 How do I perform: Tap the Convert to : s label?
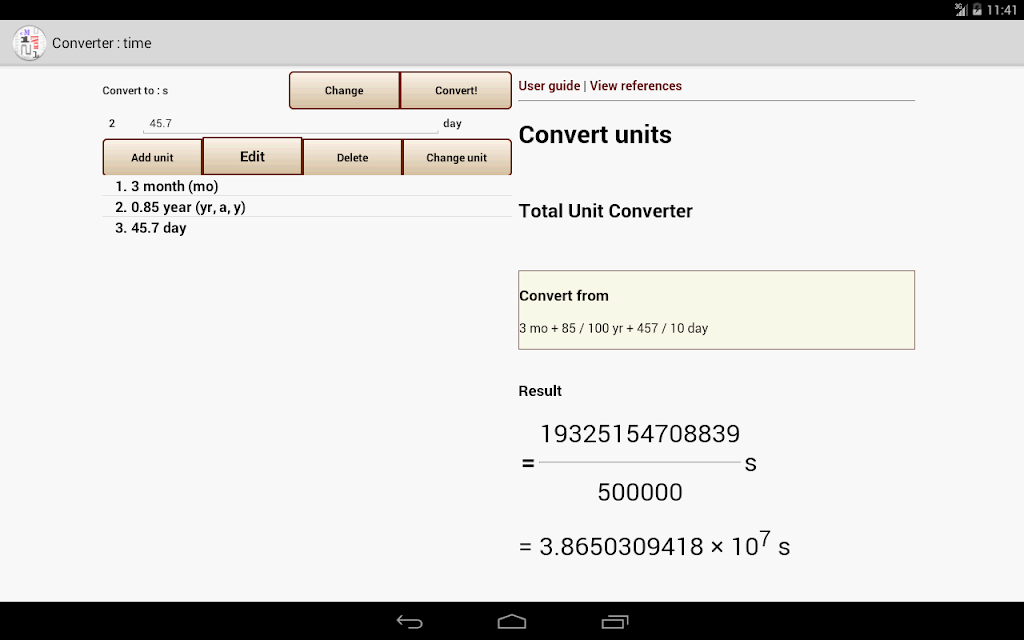click(135, 91)
